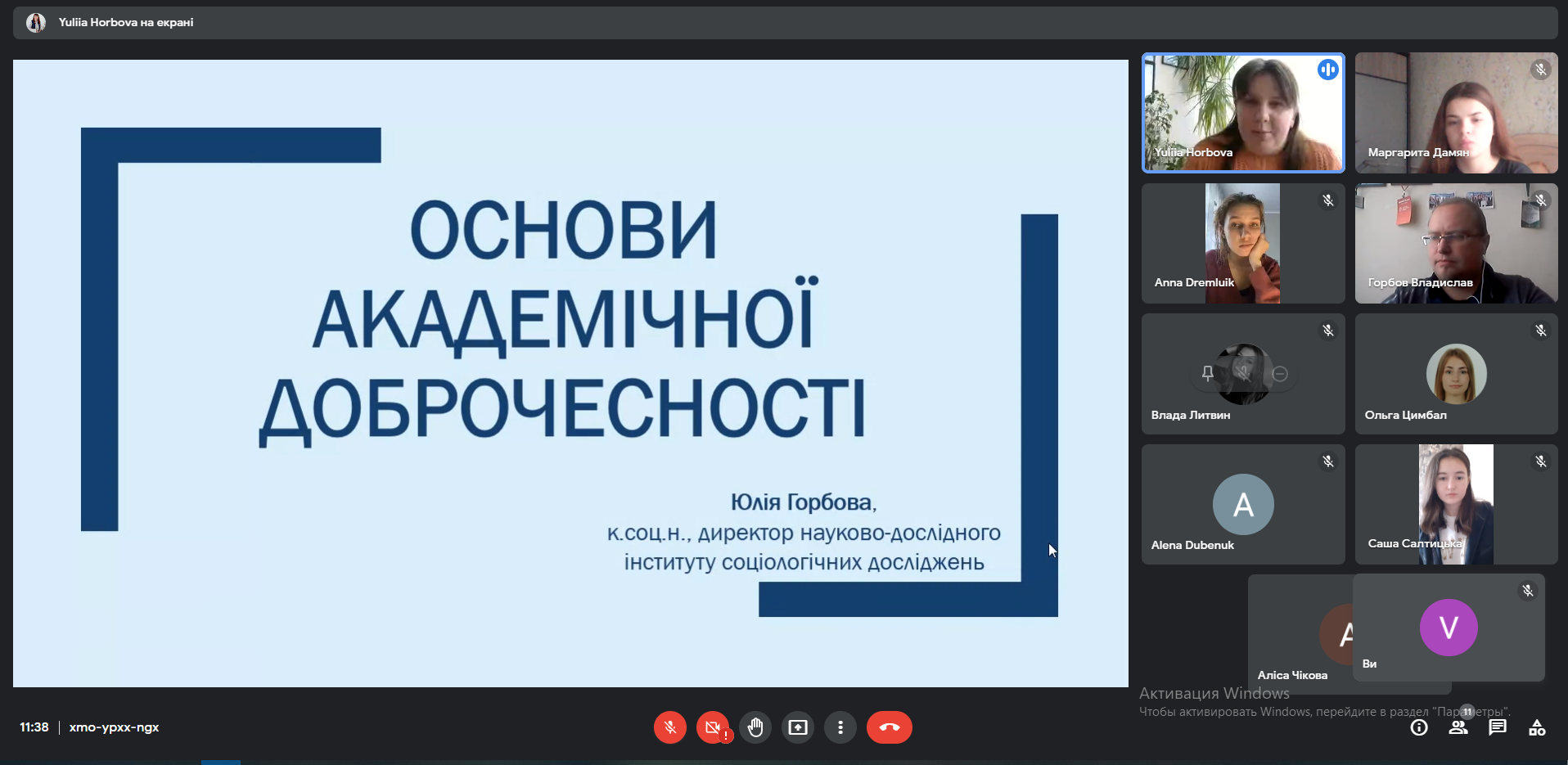
Task: Show the participants list panel
Action: pos(1458,727)
